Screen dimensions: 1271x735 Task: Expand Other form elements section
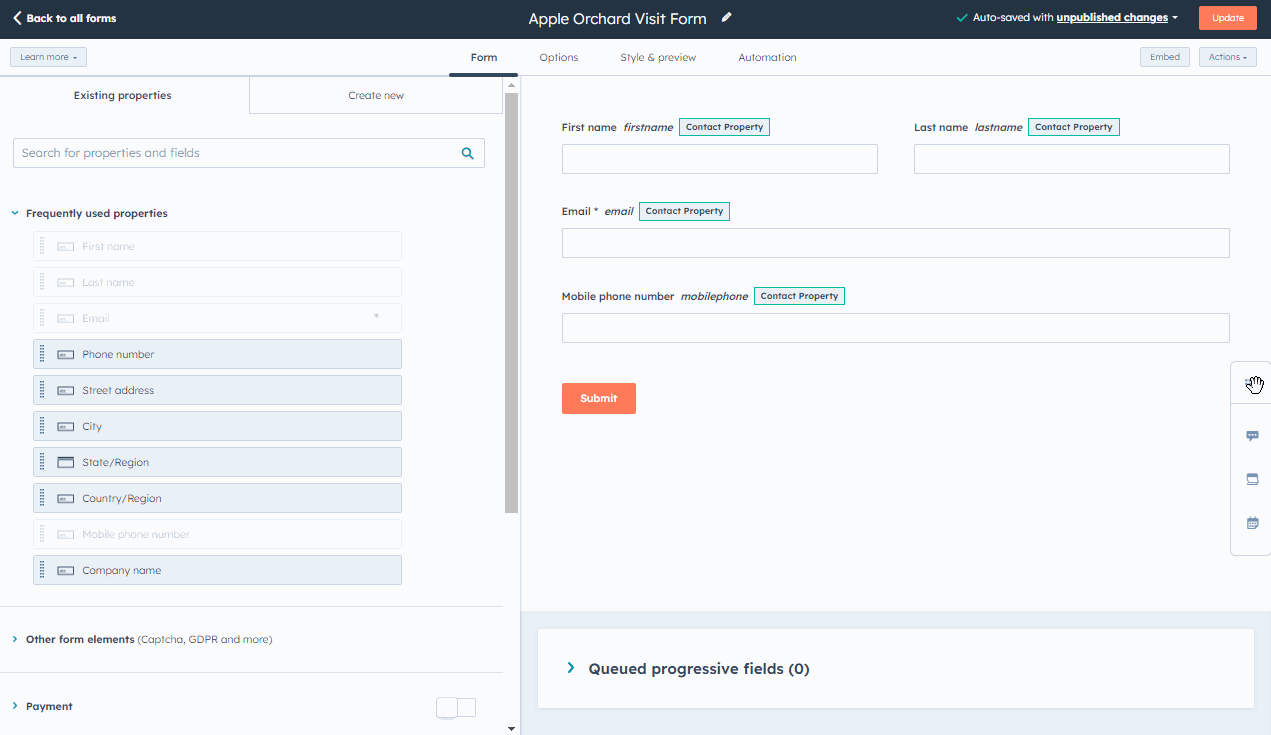tap(15, 639)
